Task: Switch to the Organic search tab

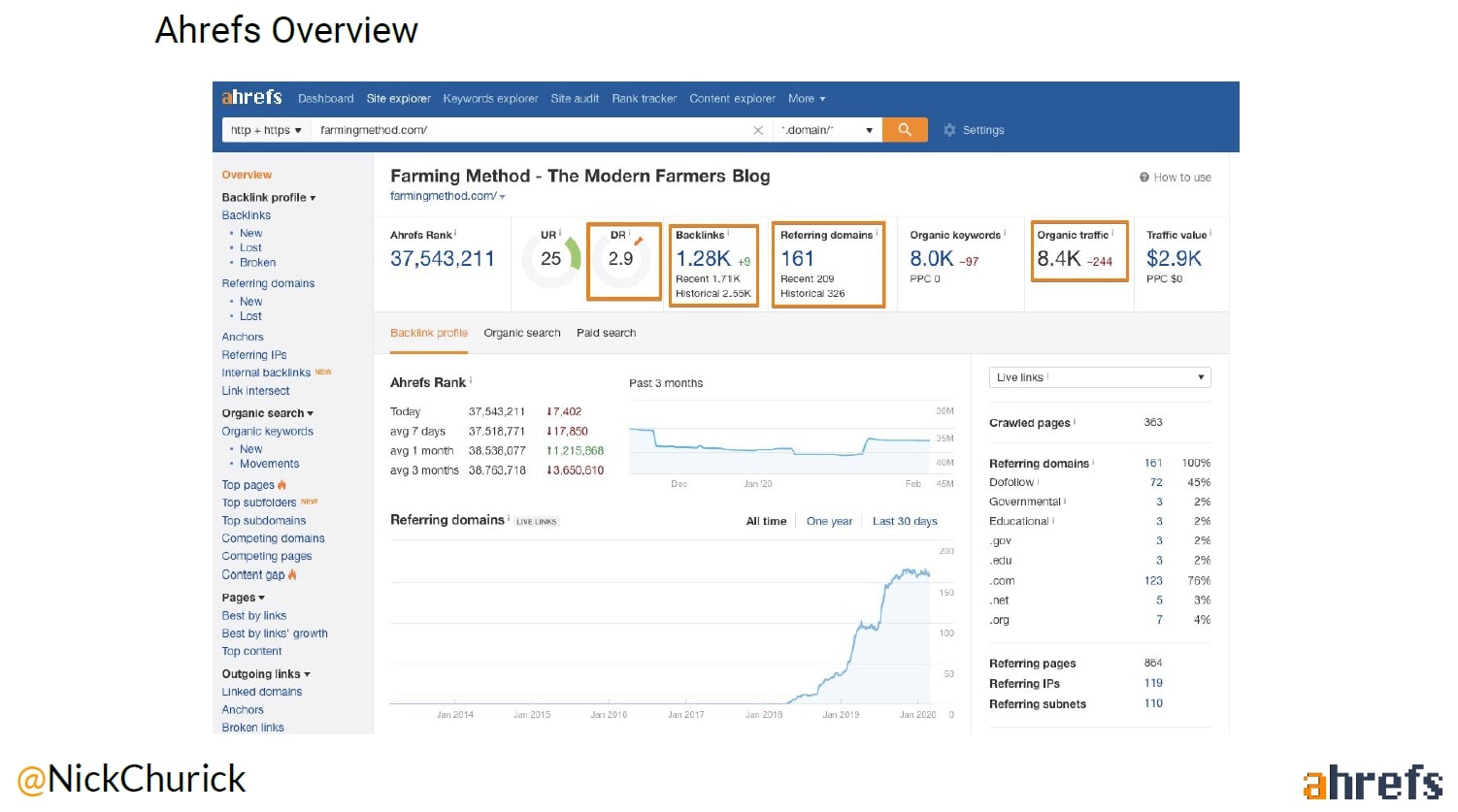Action: [x=521, y=333]
